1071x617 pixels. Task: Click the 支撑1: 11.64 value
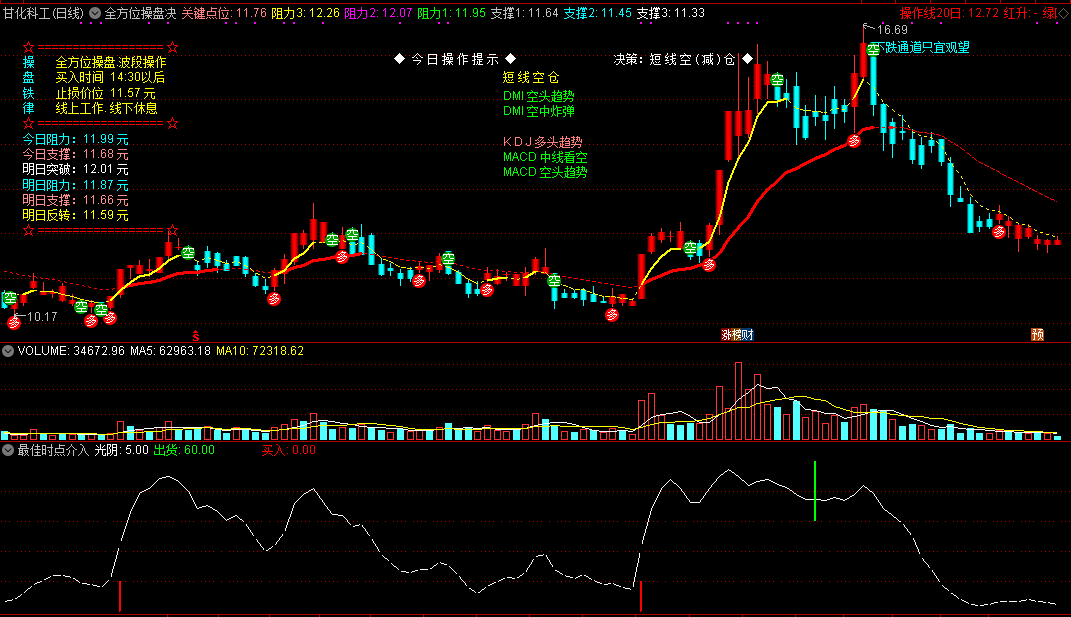[525, 13]
